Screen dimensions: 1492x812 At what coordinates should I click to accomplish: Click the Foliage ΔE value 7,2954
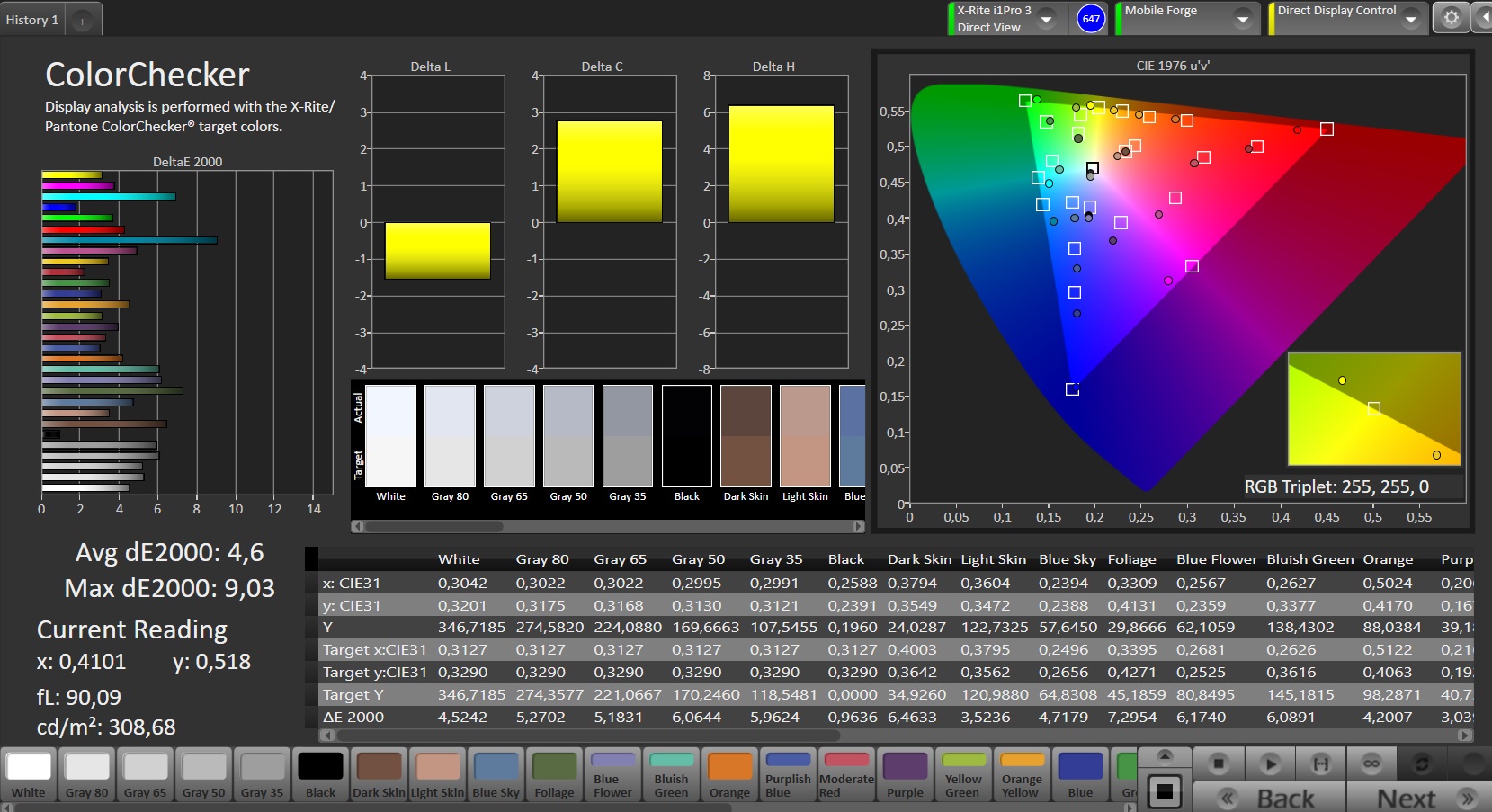[x=1132, y=718]
